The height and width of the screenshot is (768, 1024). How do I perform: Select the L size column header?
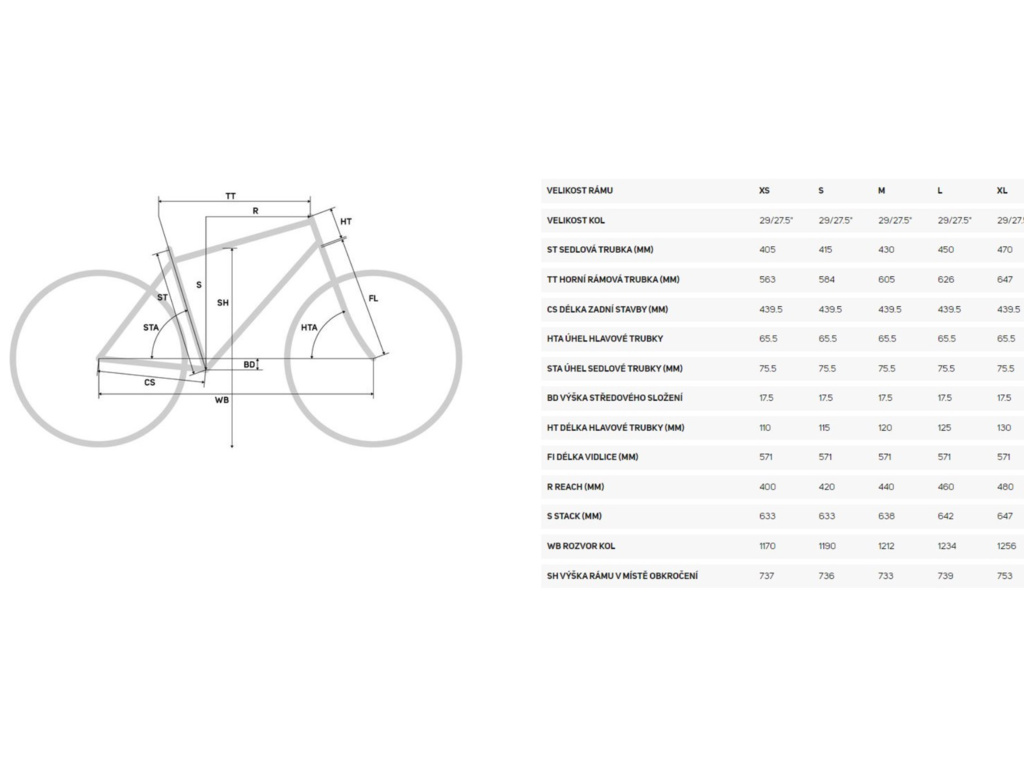(x=940, y=189)
